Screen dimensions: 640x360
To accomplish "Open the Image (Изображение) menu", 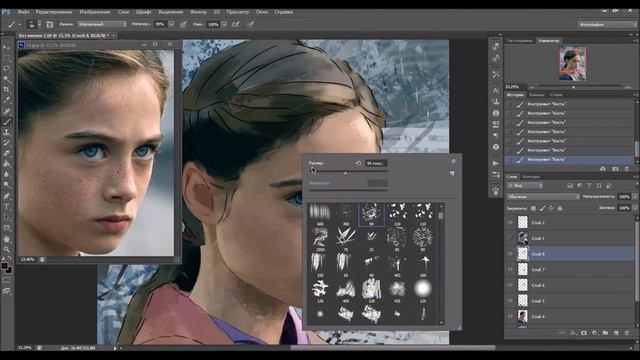I will 95,12.
